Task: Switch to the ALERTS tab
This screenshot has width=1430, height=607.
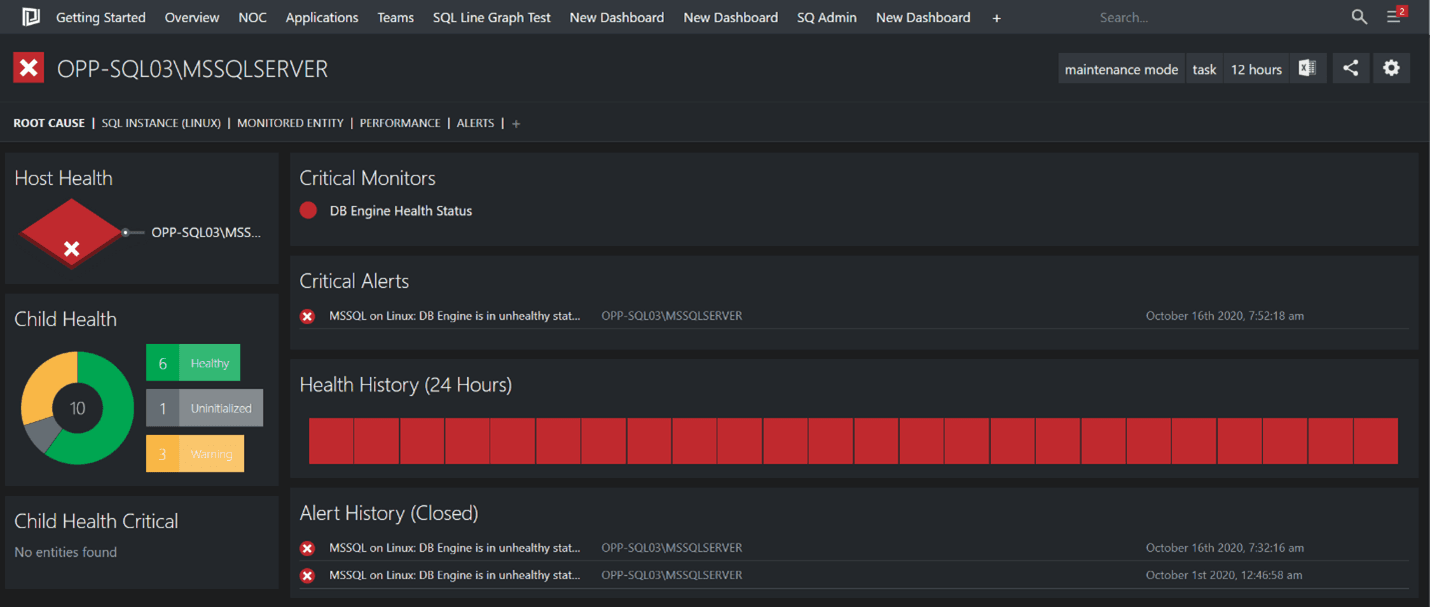Action: [475, 123]
